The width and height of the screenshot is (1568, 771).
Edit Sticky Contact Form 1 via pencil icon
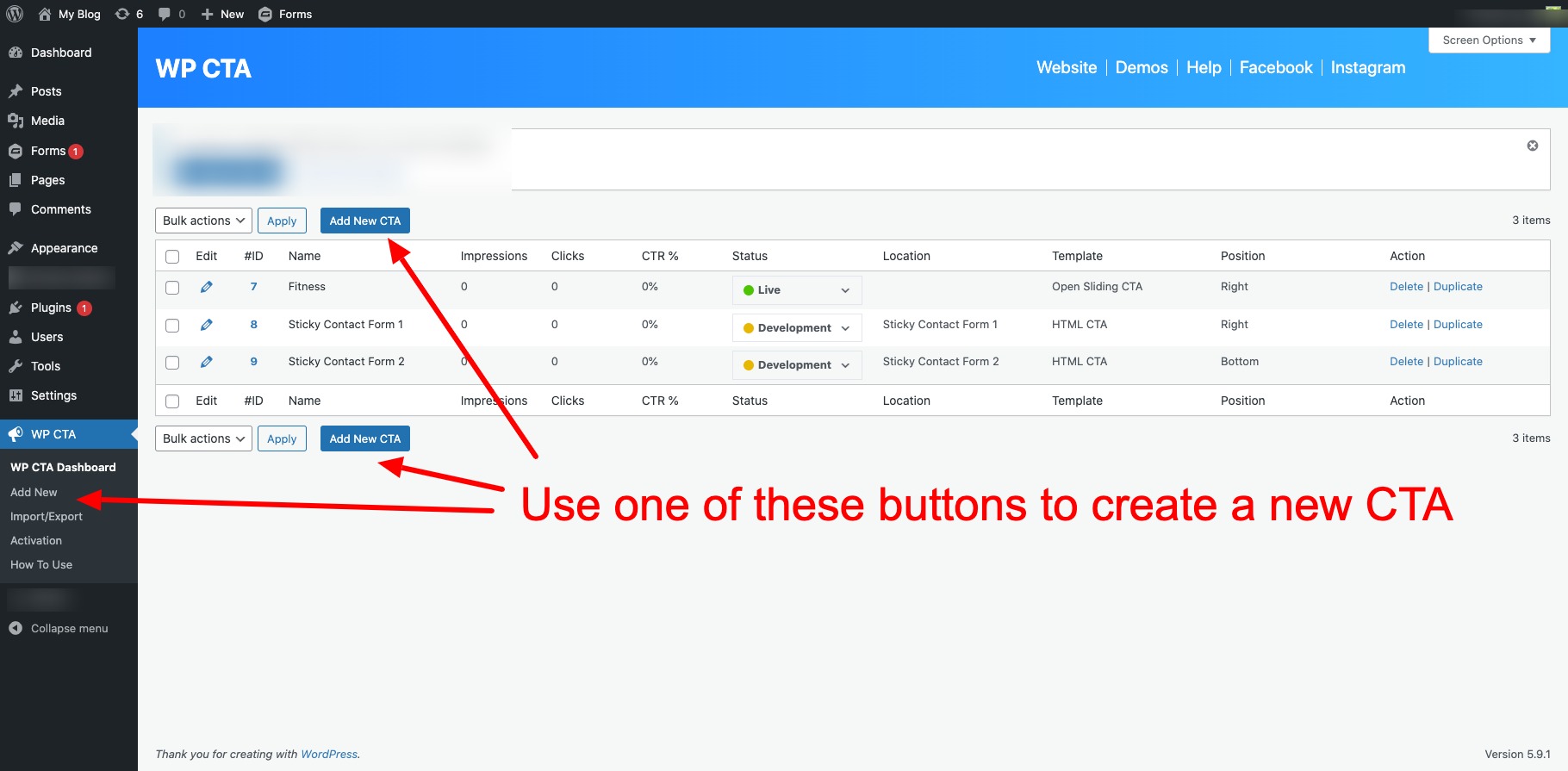(x=207, y=325)
